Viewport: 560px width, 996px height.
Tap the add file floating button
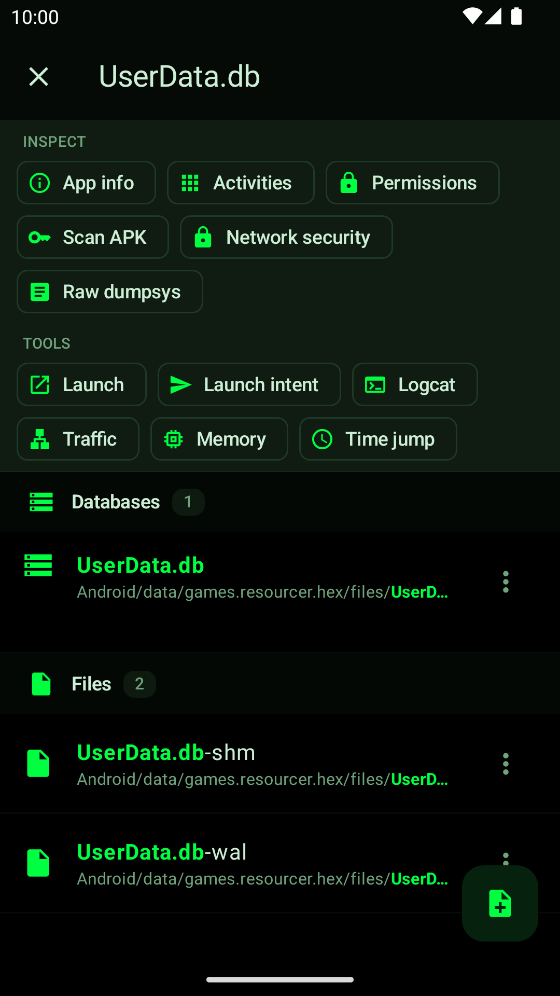500,903
